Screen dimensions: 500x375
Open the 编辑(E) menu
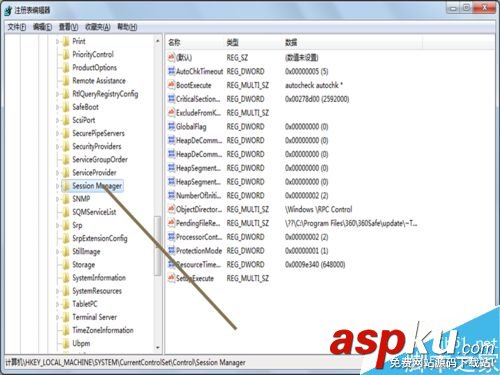pos(42,27)
